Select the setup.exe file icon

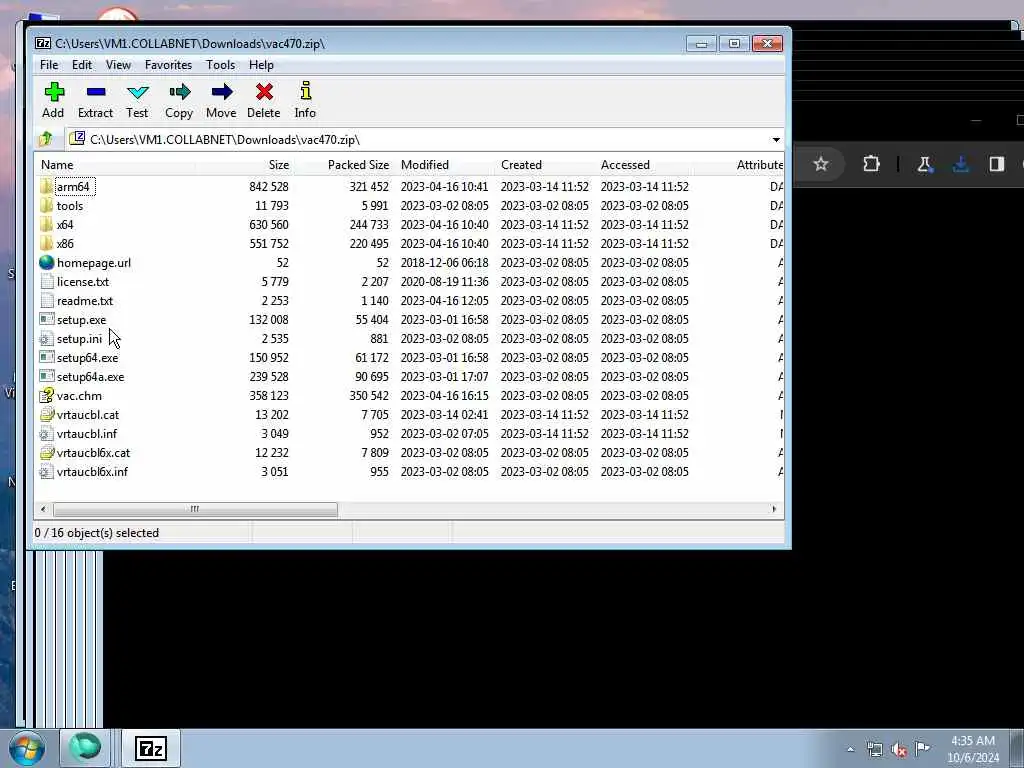coord(46,319)
